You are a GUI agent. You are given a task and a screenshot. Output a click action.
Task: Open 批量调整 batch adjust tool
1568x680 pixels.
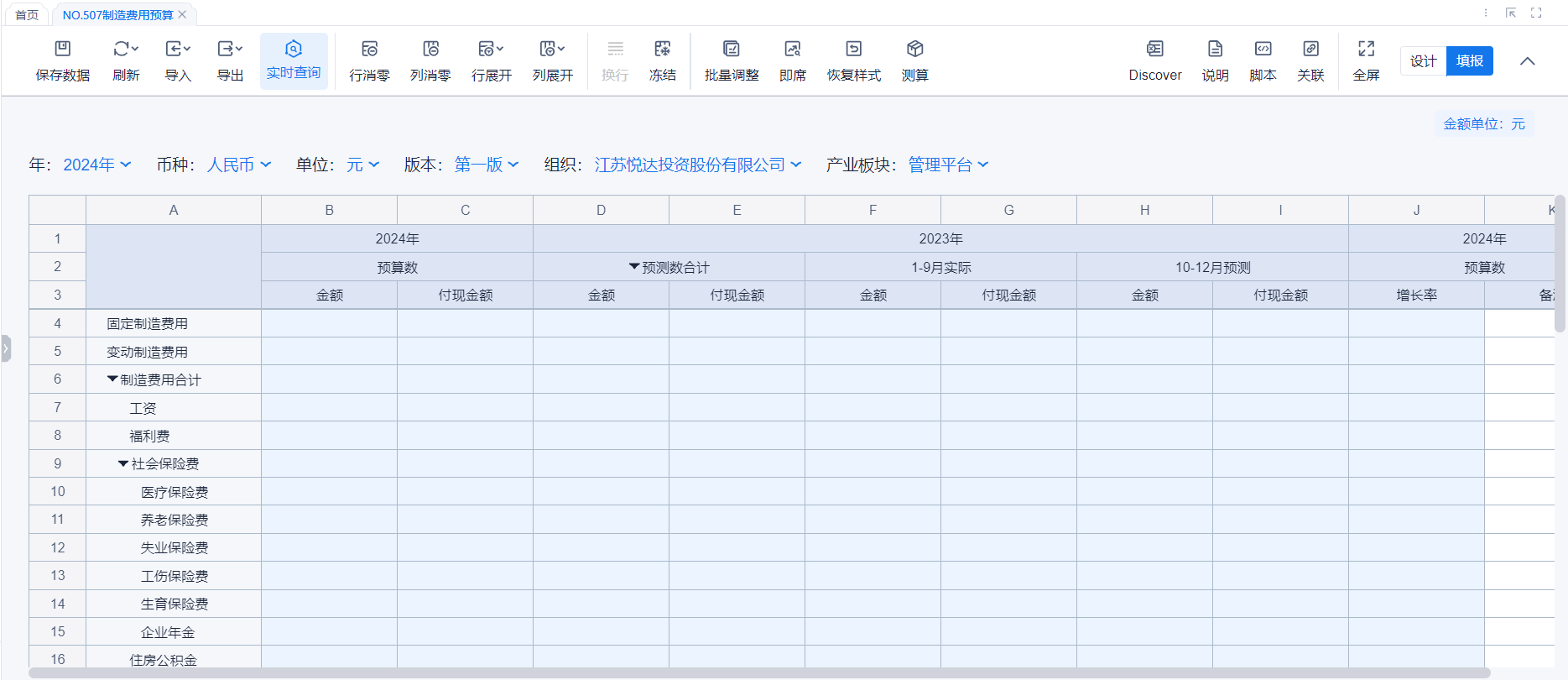click(731, 50)
